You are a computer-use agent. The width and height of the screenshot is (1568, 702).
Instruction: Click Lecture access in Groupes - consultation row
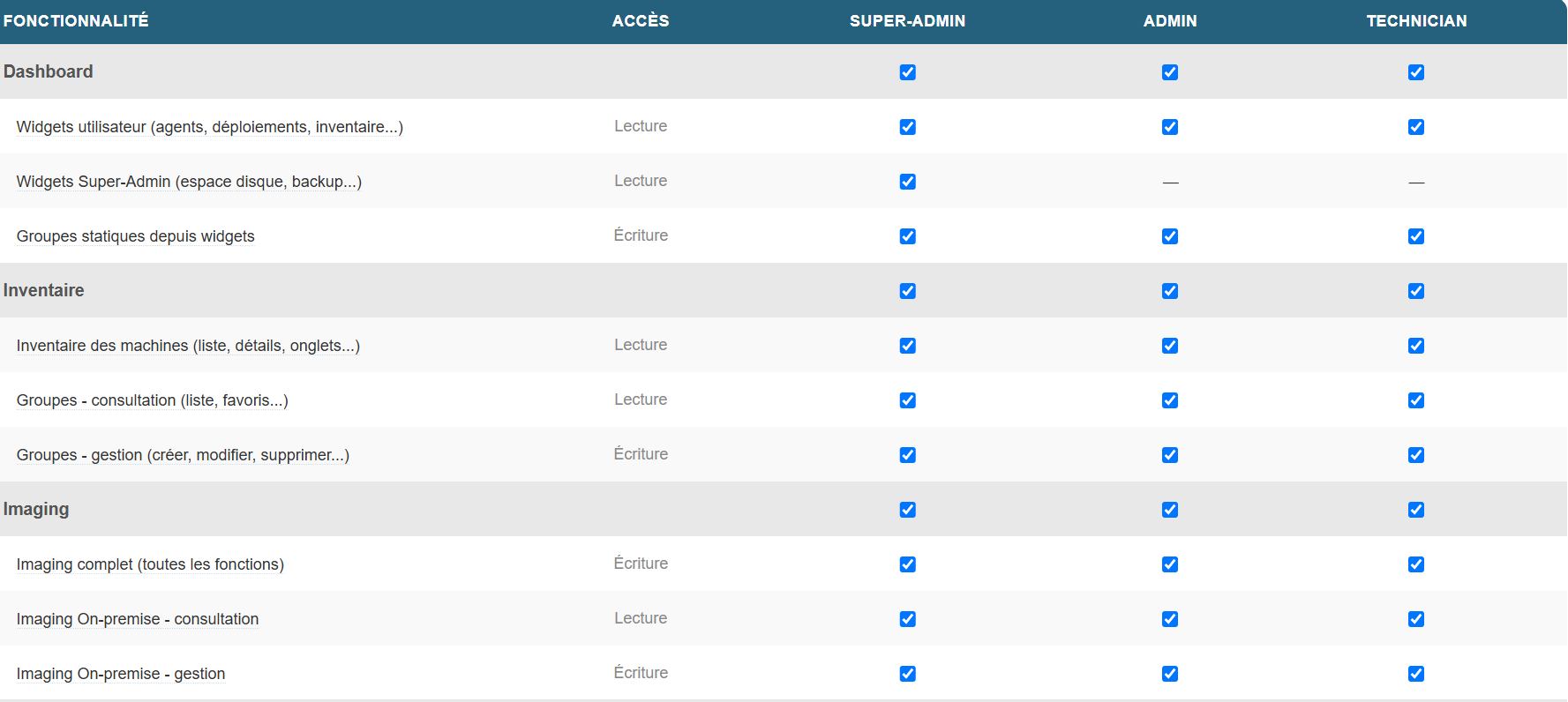(641, 400)
